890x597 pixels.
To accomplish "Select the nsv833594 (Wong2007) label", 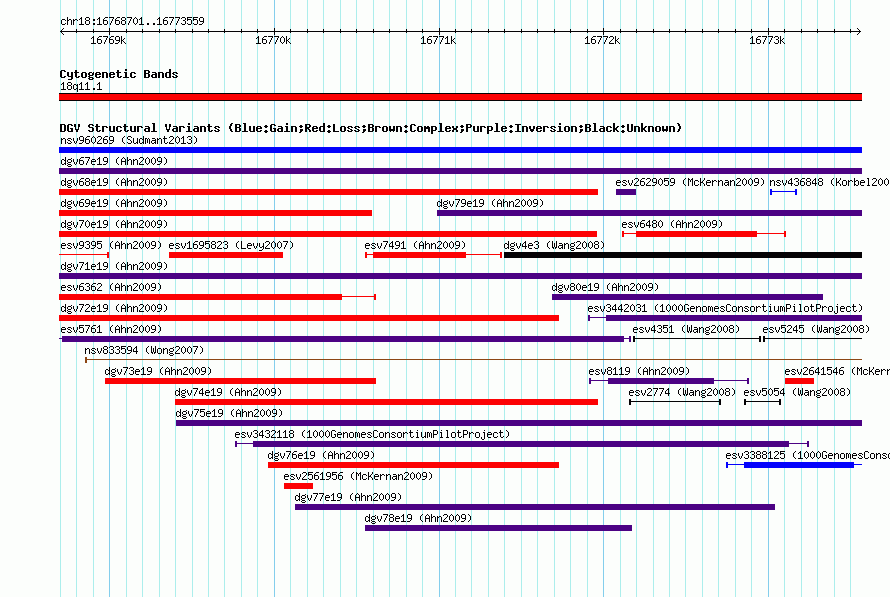I will tap(144, 350).
